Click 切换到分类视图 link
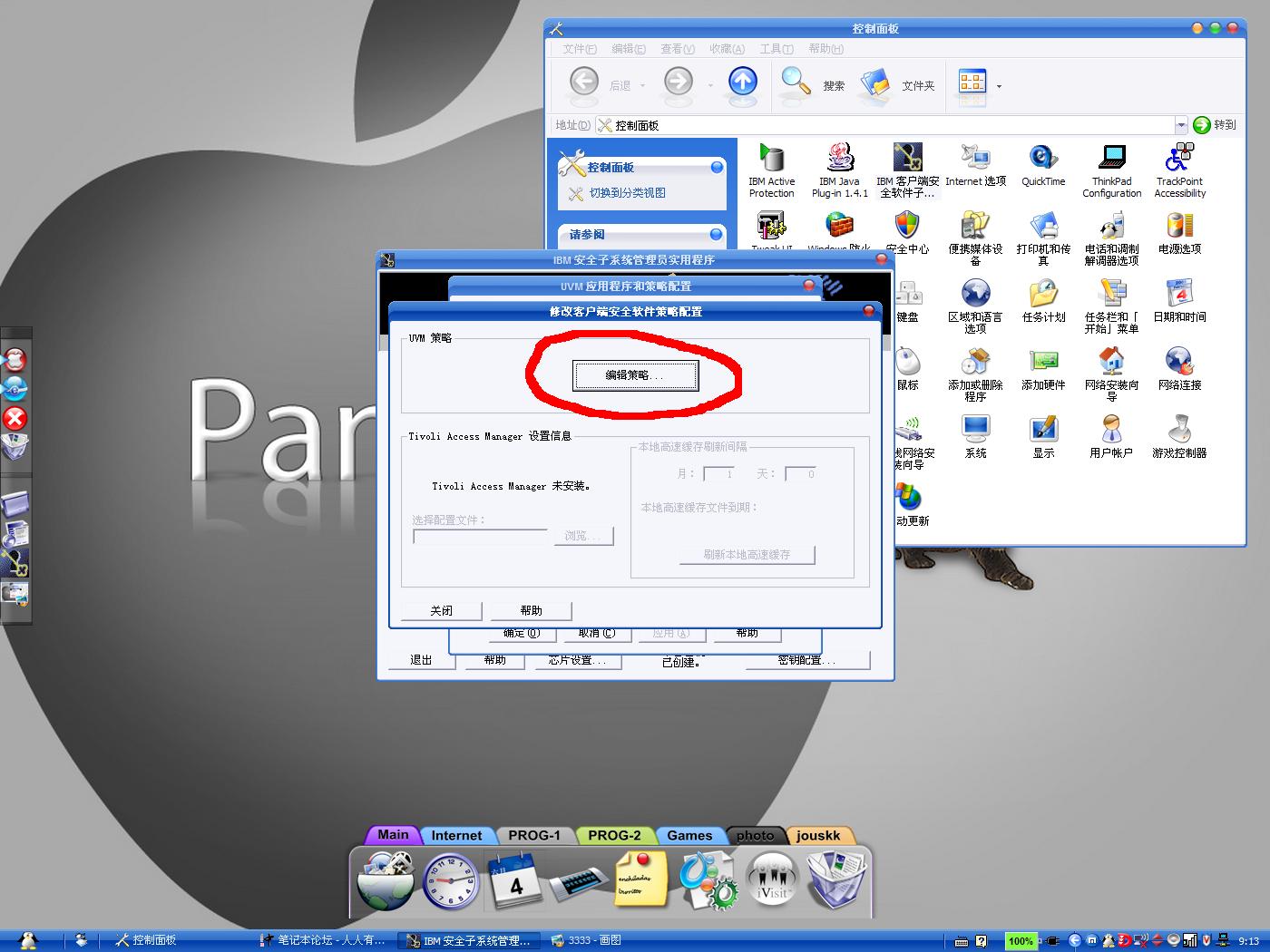This screenshot has width=1270, height=952. pyautogui.click(x=627, y=193)
